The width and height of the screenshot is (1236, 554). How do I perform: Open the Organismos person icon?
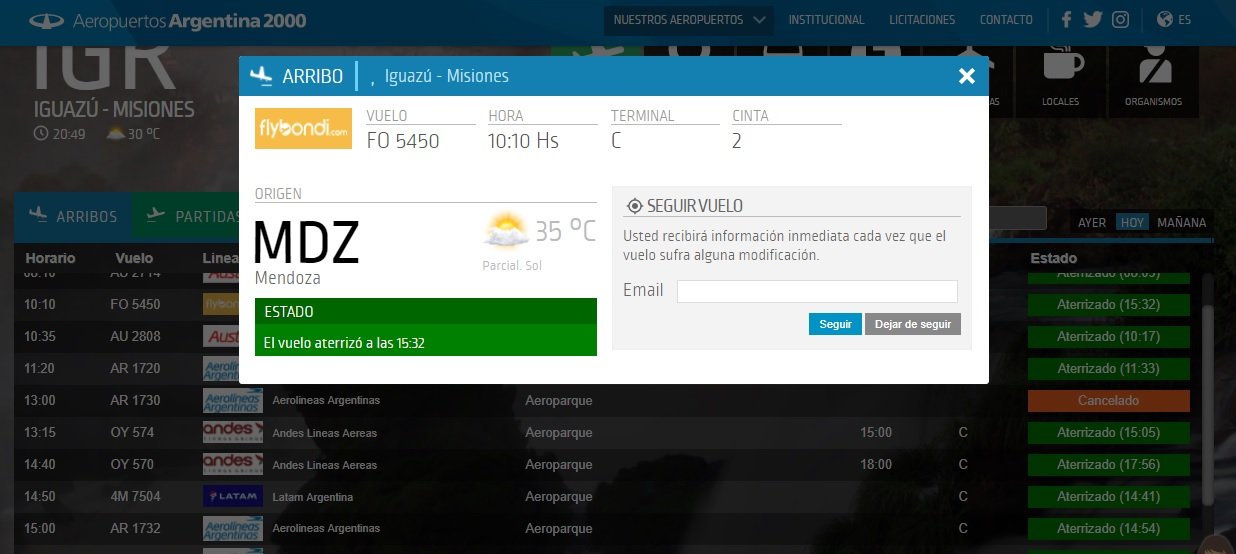[1153, 68]
